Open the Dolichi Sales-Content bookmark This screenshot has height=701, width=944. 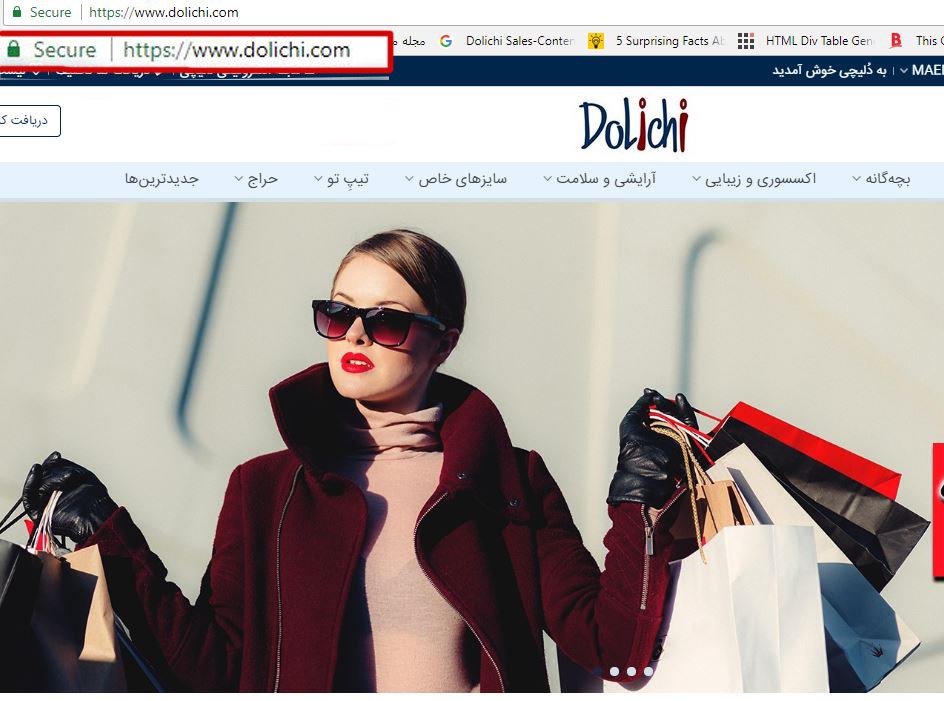pos(518,41)
